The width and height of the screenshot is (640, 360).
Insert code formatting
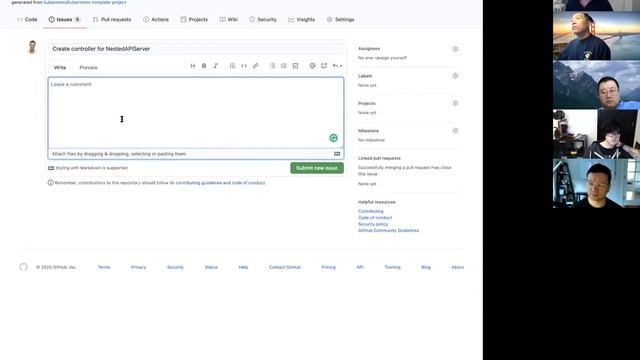[244, 66]
